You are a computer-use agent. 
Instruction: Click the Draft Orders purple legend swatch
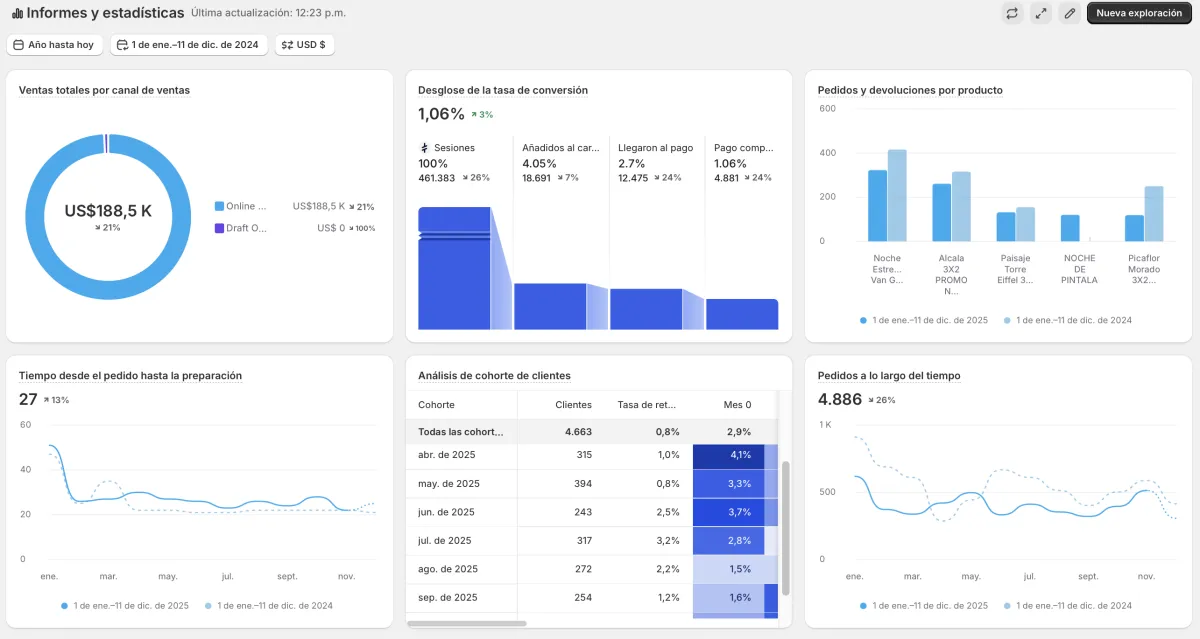[x=219, y=228]
